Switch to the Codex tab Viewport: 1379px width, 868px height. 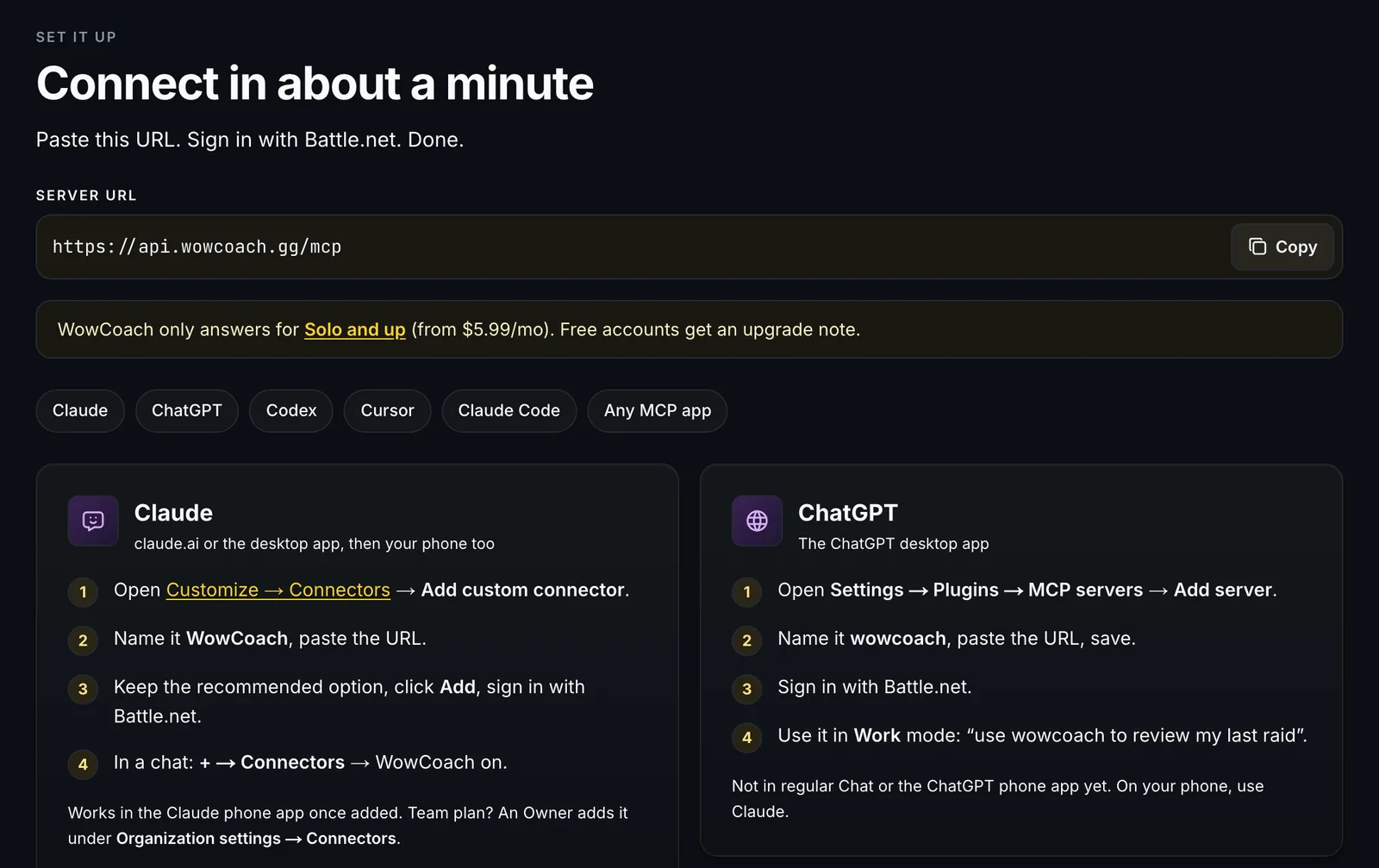pyautogui.click(x=291, y=410)
